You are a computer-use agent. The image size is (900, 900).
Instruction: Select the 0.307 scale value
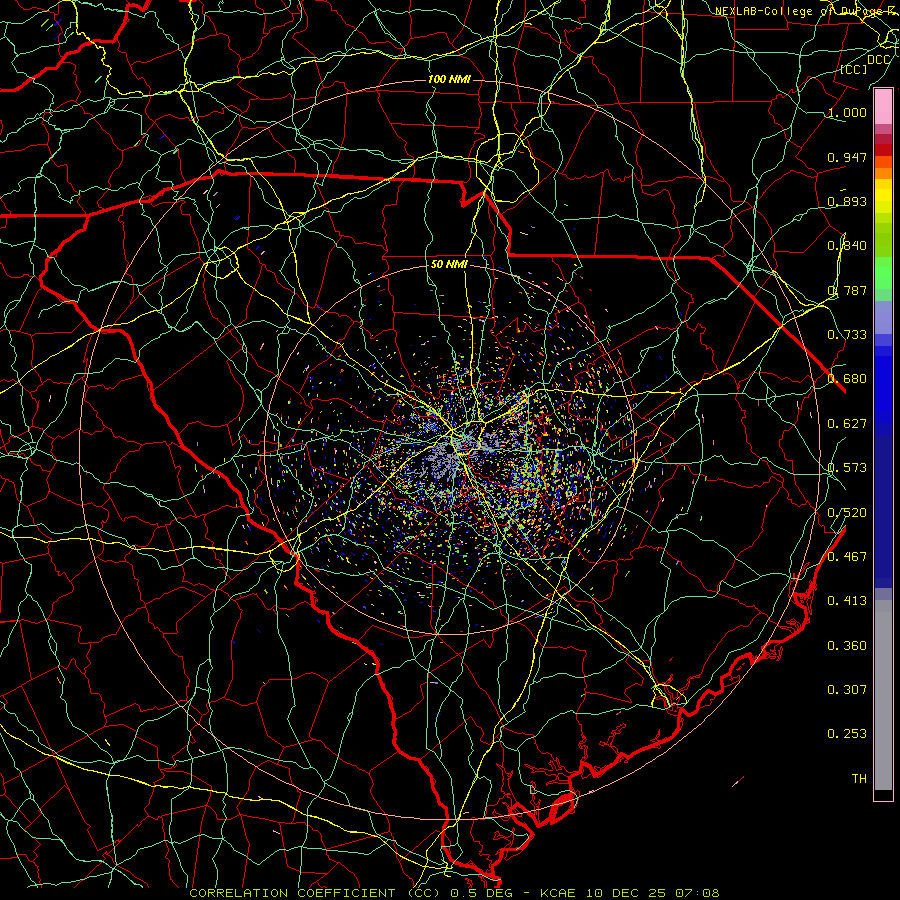pos(847,690)
